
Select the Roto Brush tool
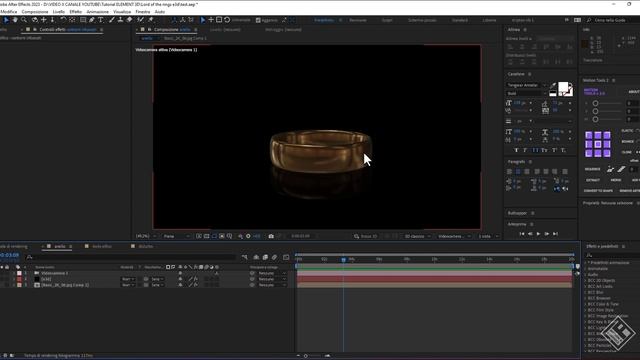[140, 20]
